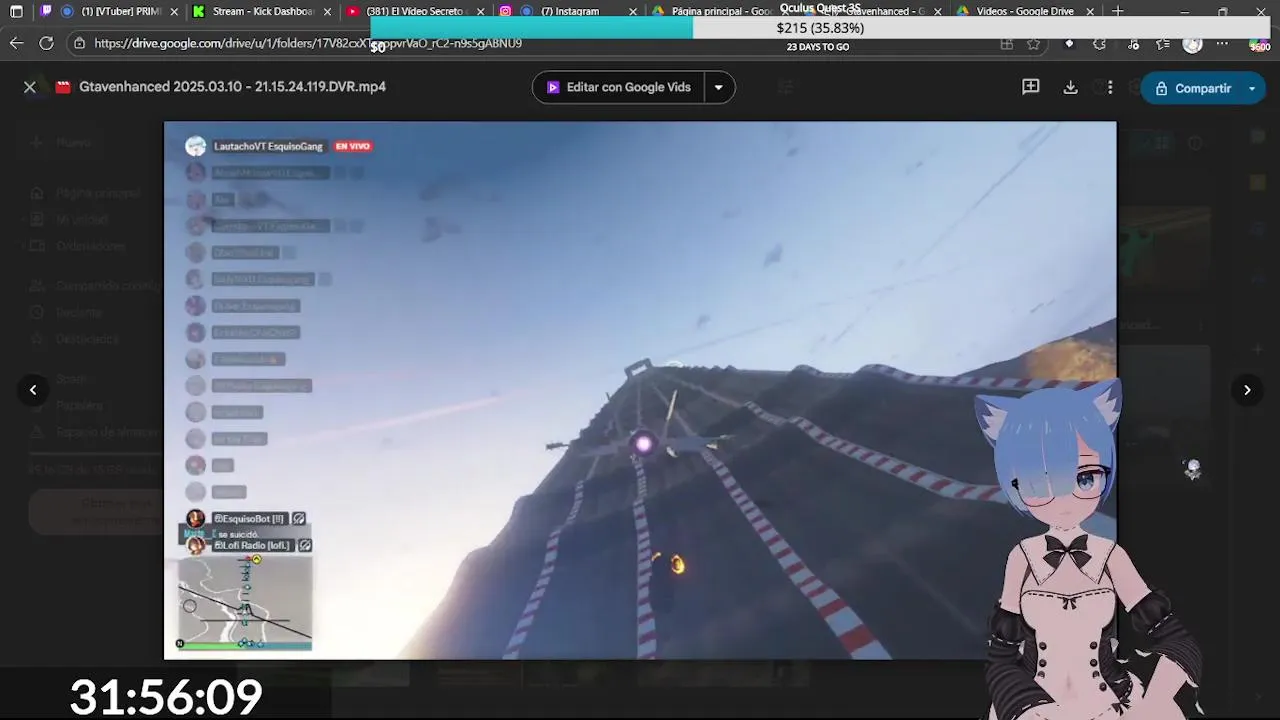Add a comment using the comment icon

point(1031,87)
